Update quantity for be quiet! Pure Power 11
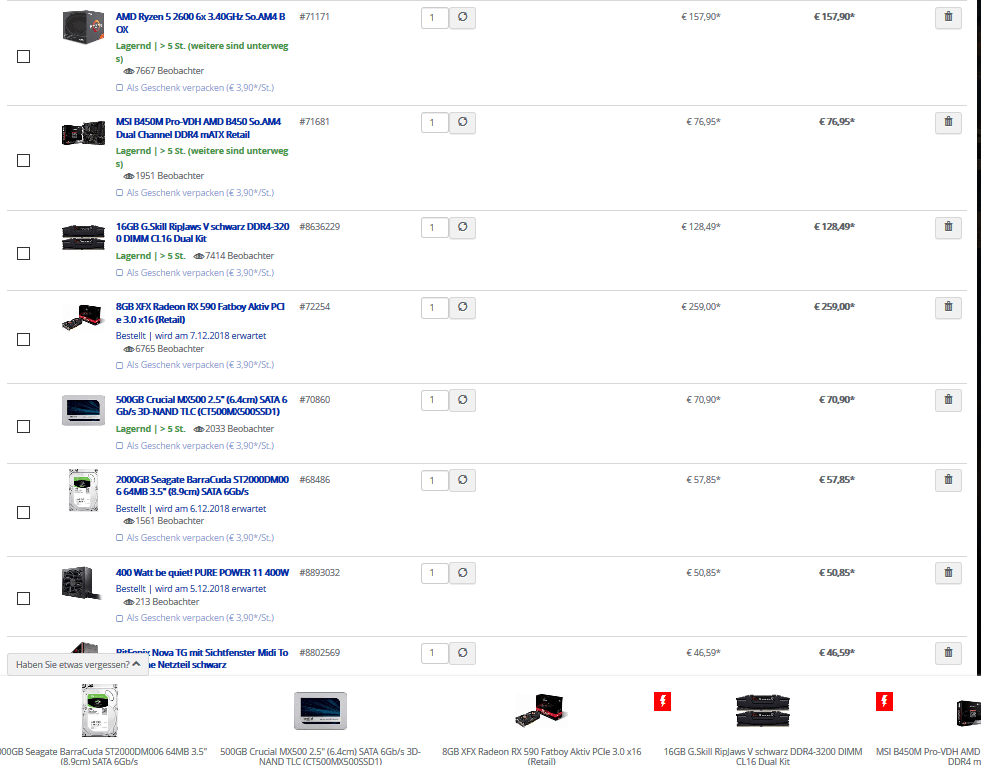Viewport: 981px width, 765px height. coord(462,573)
